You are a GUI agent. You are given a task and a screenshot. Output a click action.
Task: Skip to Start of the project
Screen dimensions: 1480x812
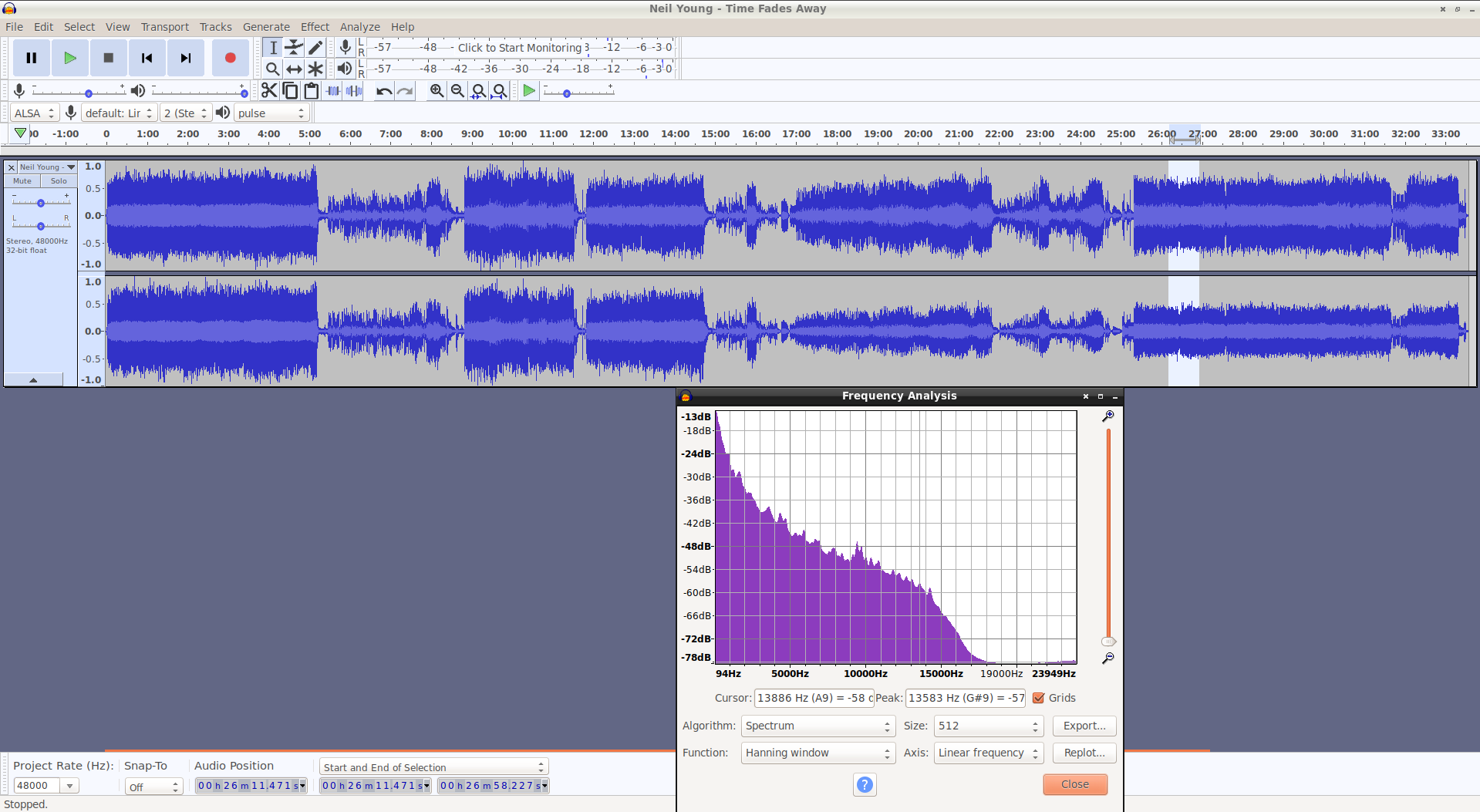147,58
